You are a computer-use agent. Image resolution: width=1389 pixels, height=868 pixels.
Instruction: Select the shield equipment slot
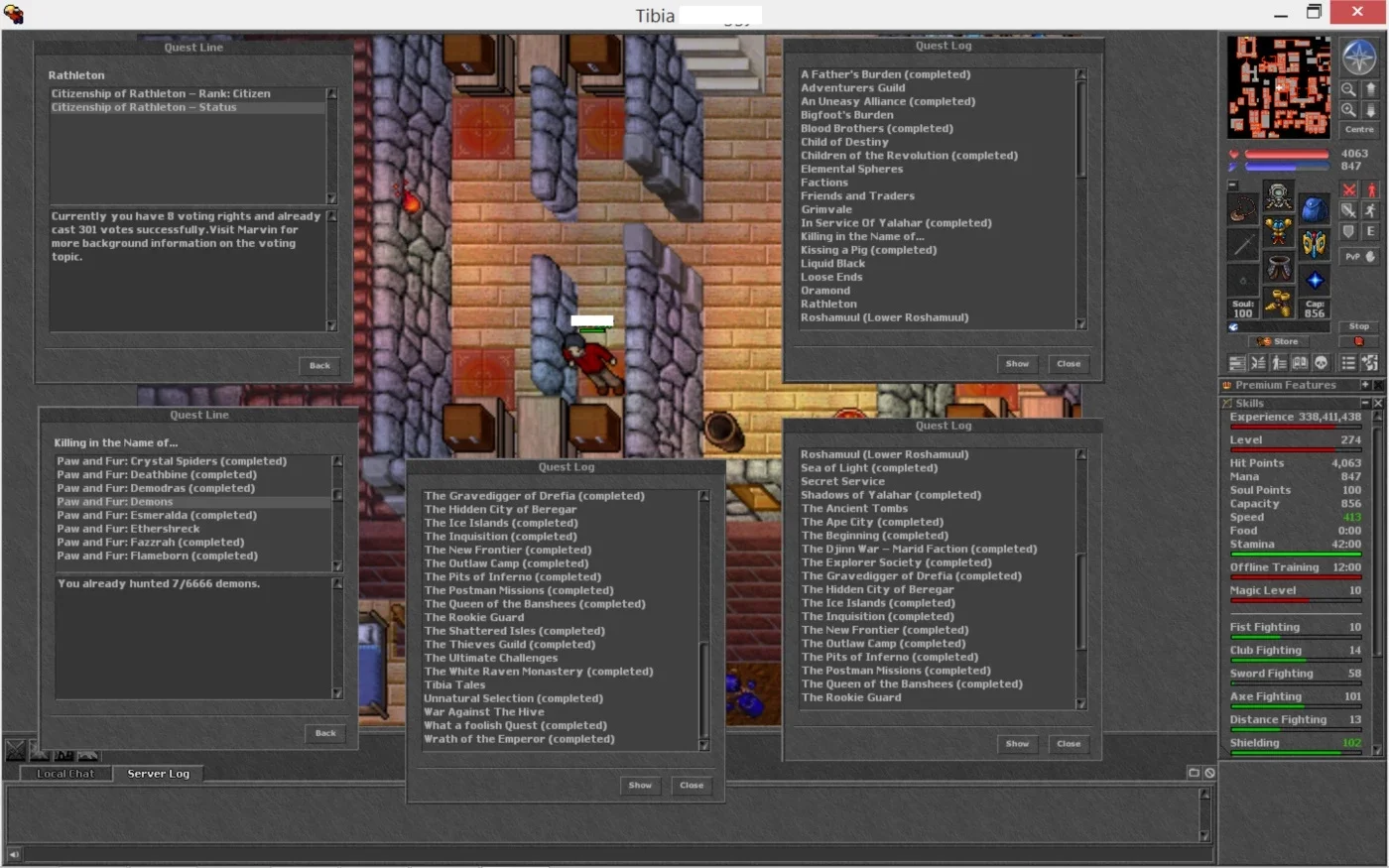coord(1315,244)
